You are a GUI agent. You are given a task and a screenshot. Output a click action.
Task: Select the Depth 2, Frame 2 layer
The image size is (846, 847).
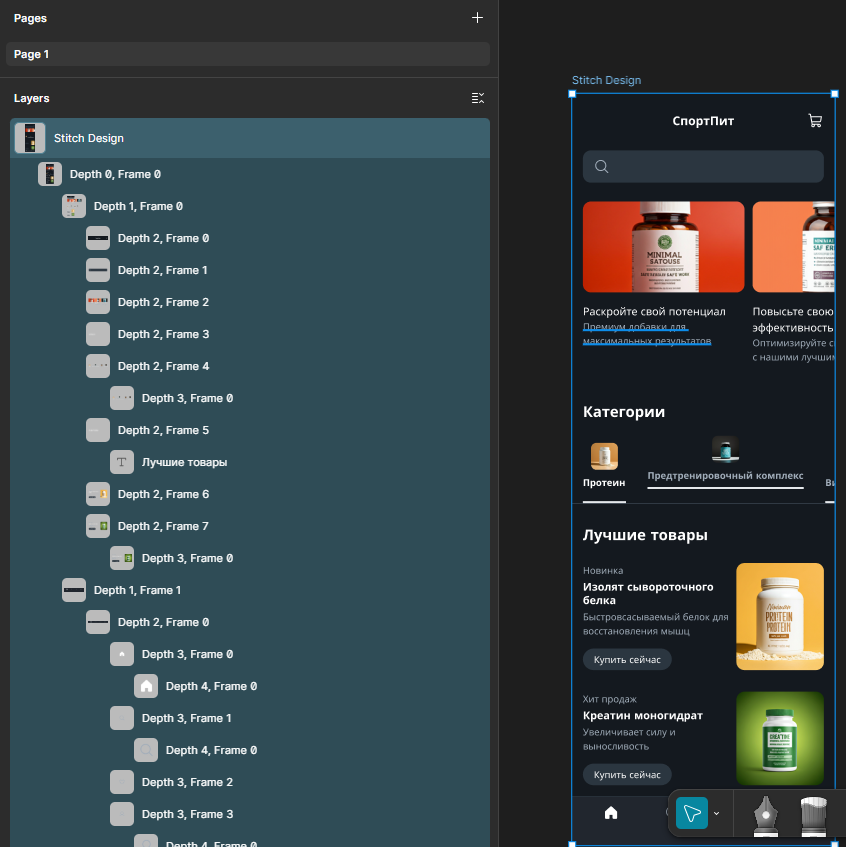[250, 302]
